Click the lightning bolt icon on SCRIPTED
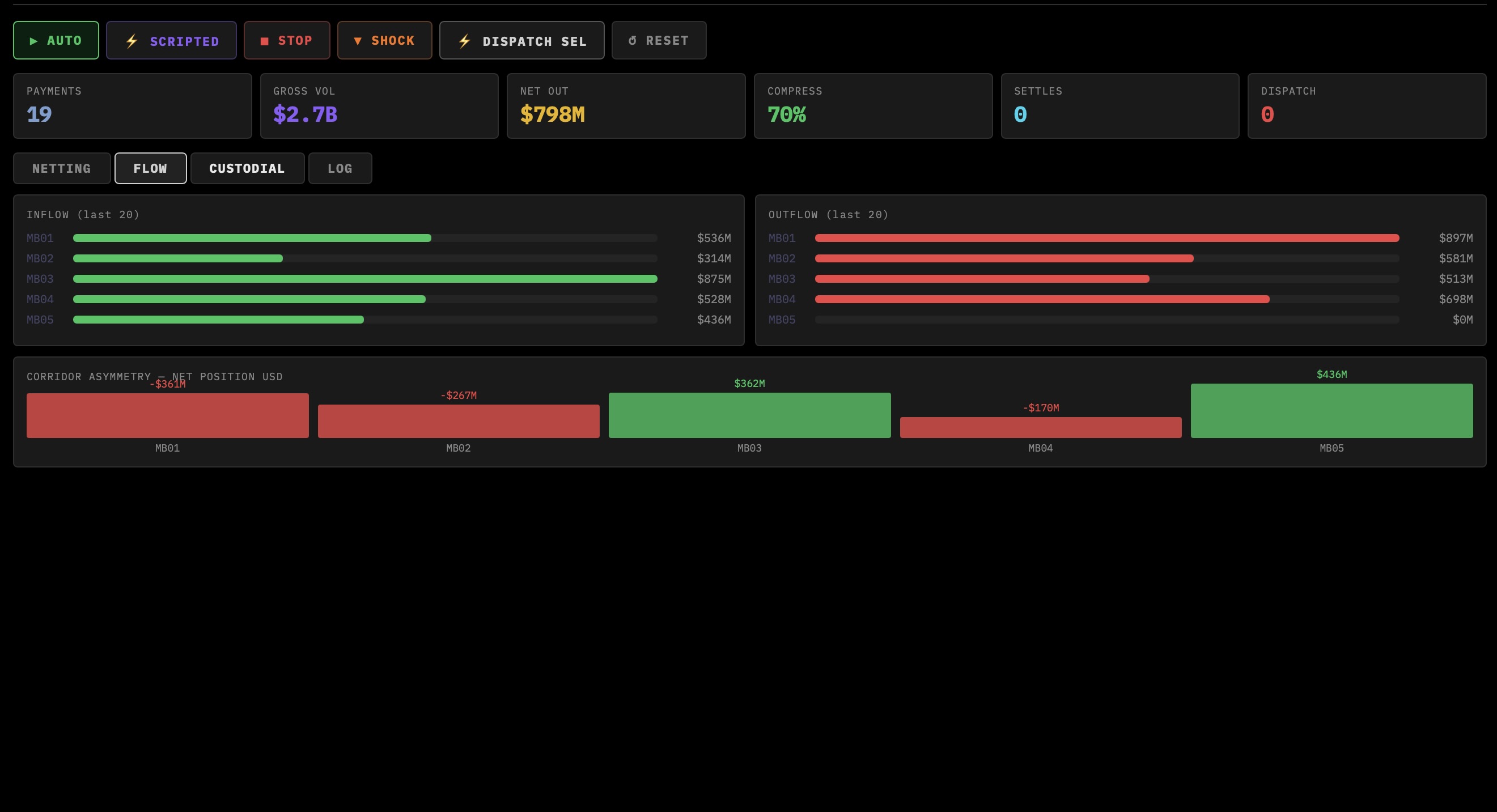This screenshot has height=812, width=1497. click(x=132, y=40)
